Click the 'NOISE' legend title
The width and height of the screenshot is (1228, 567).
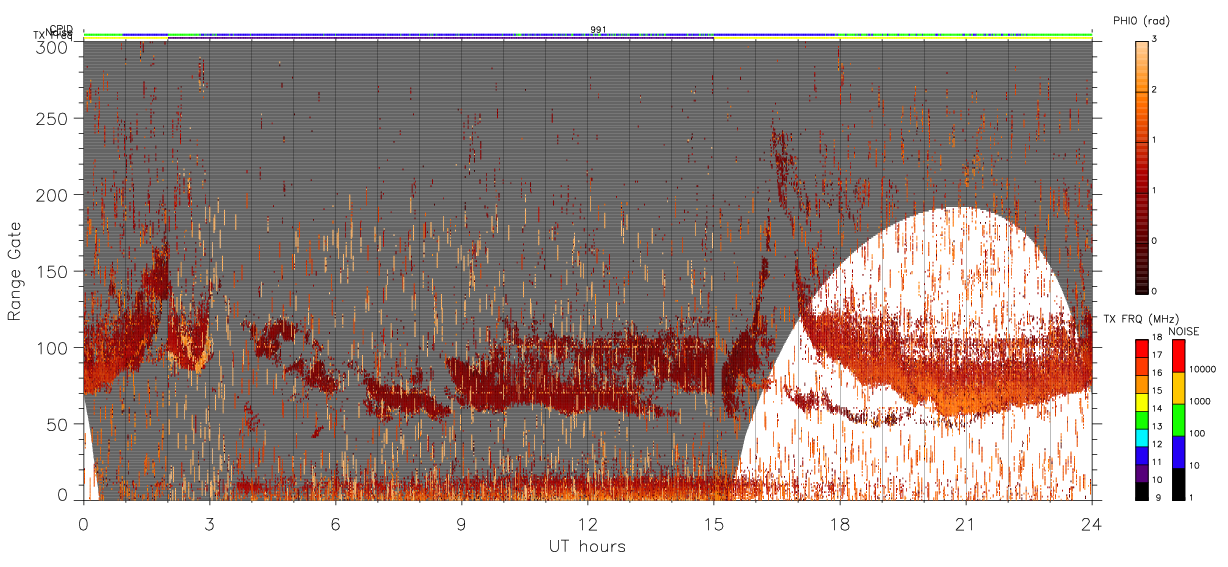[x=1185, y=331]
